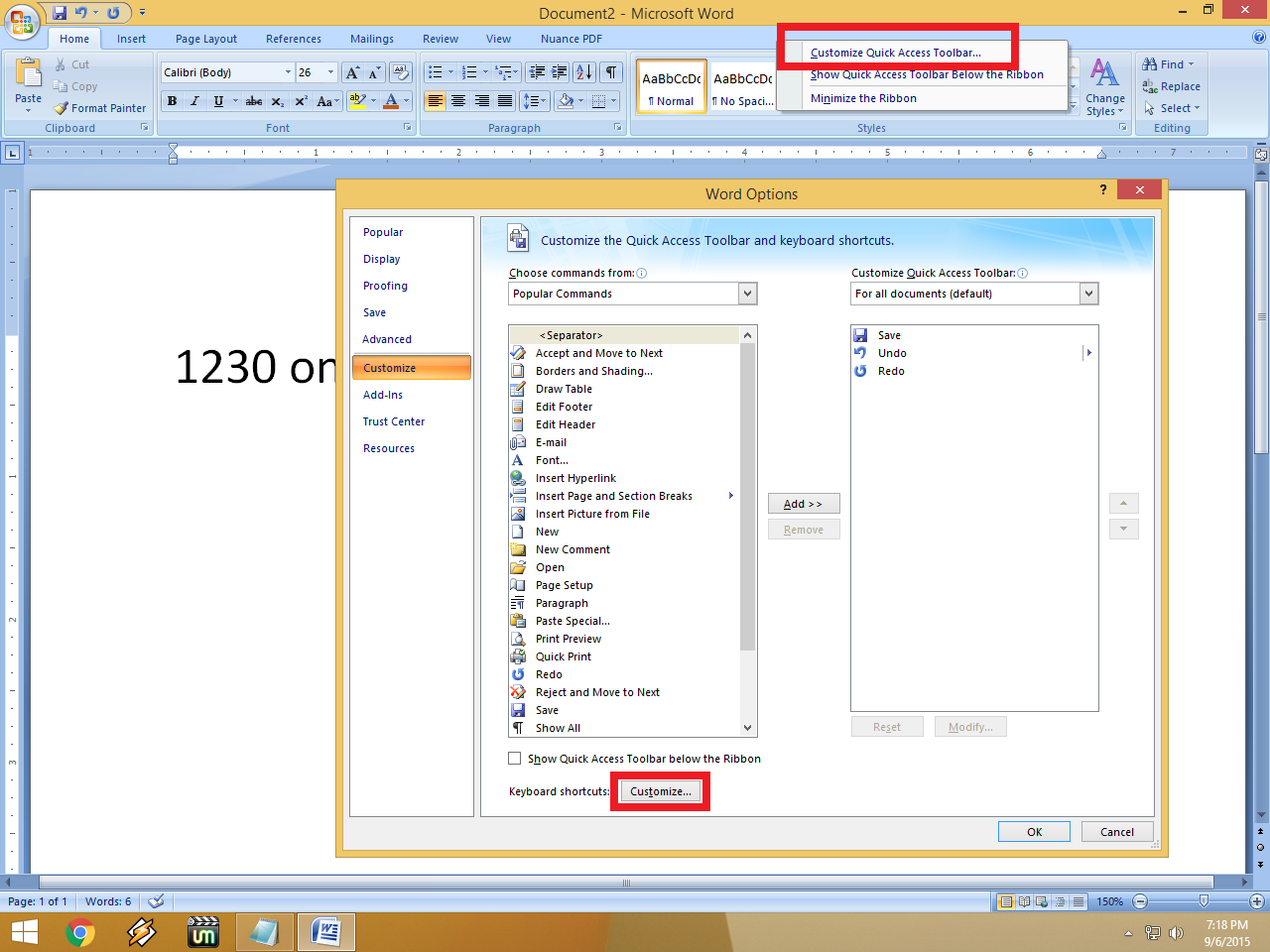Viewport: 1270px width, 952px height.
Task: Click the commands list scrollbar down arrow
Action: click(748, 728)
